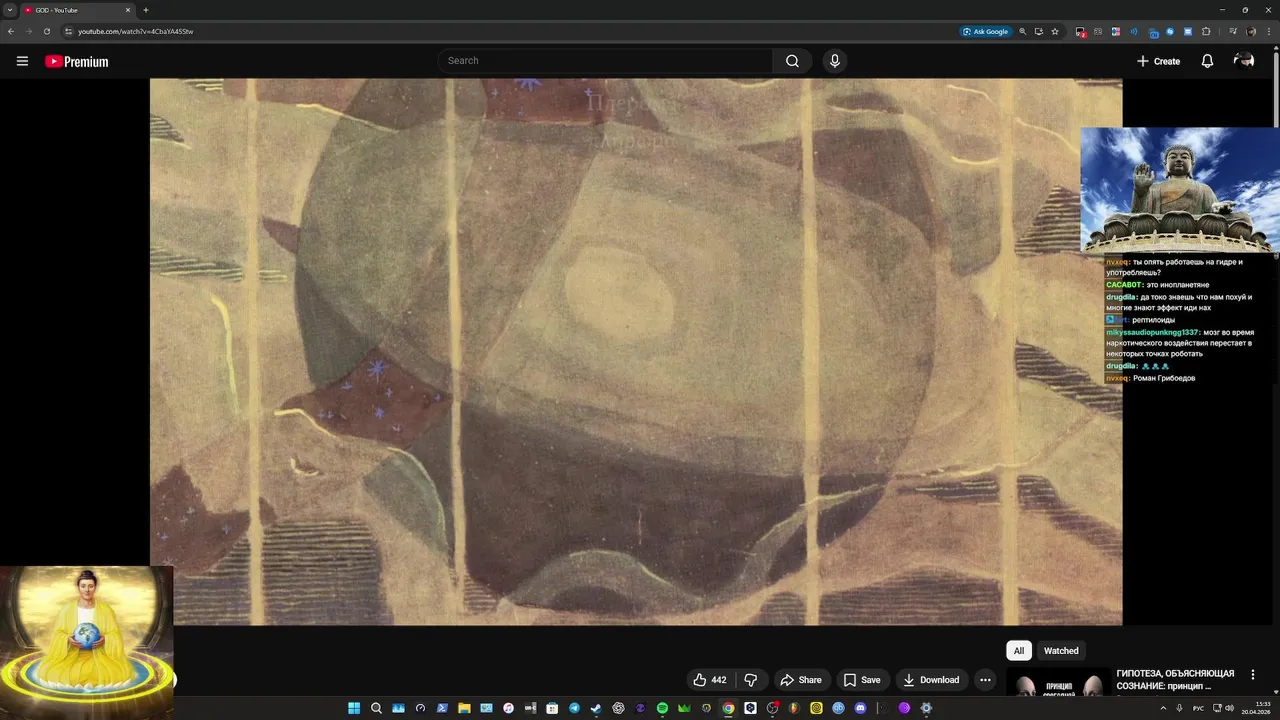
Task: Open extension with red 2 badge
Action: 1081,32
